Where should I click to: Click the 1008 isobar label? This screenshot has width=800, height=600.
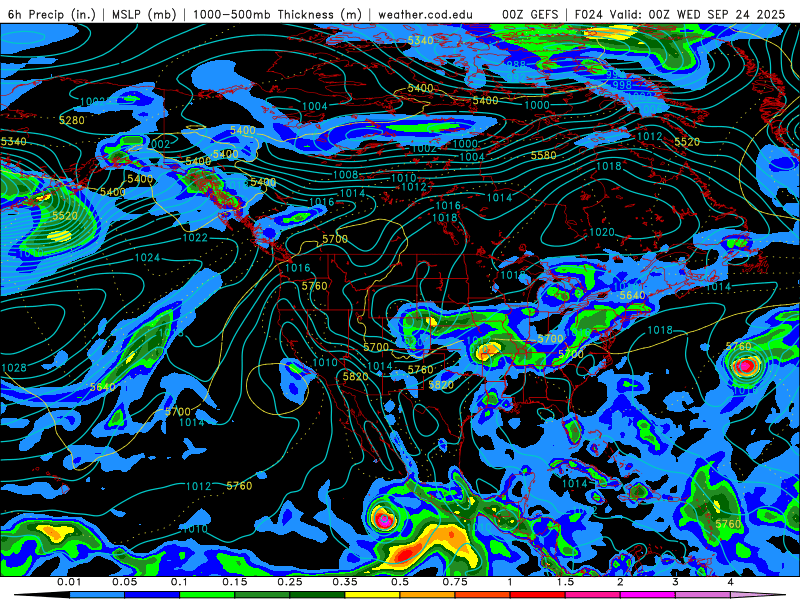click(345, 175)
